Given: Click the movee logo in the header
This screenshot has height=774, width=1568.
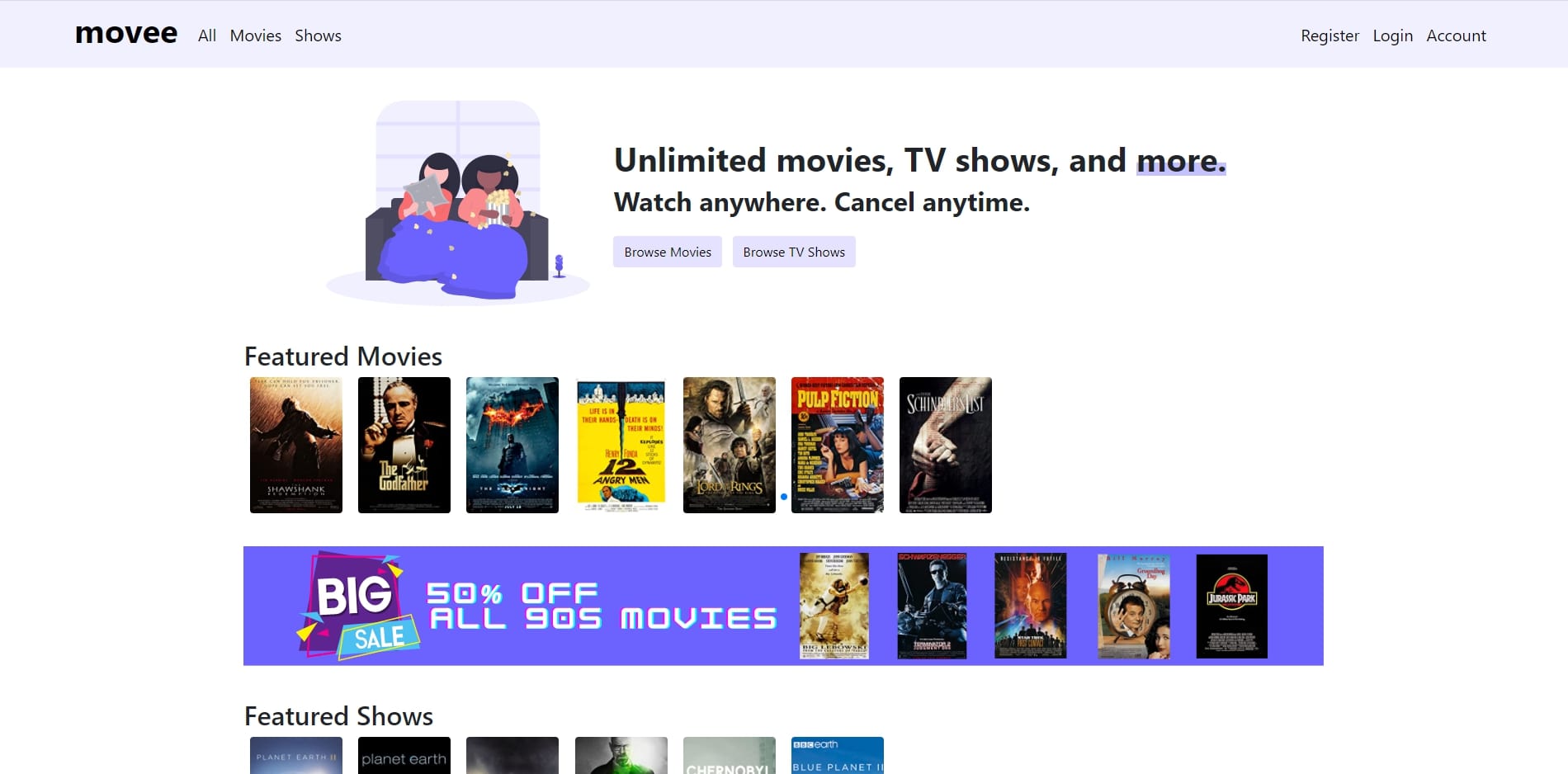Looking at the screenshot, I should 126,34.
